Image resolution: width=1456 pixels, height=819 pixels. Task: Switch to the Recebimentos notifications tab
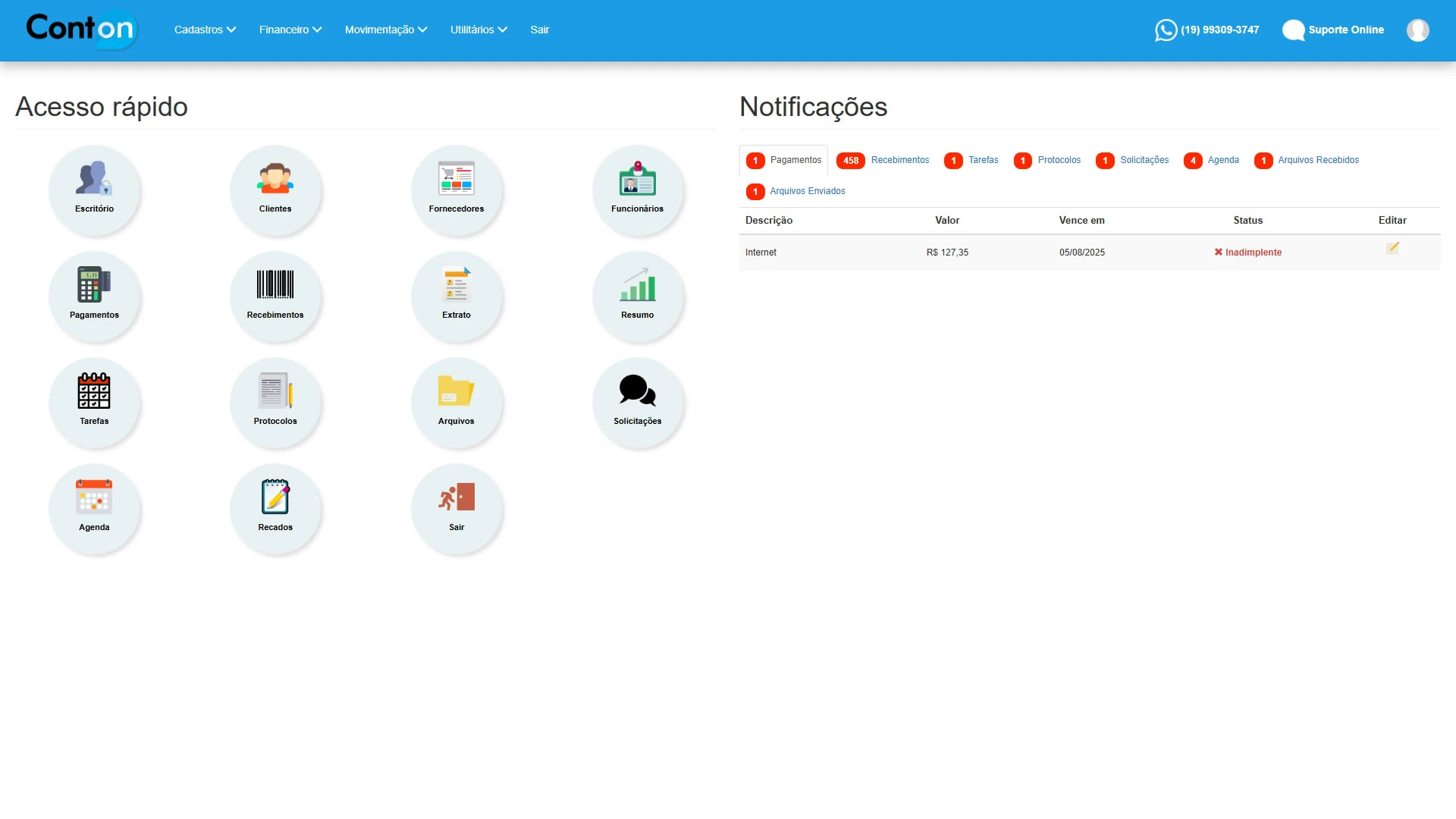pos(899,160)
